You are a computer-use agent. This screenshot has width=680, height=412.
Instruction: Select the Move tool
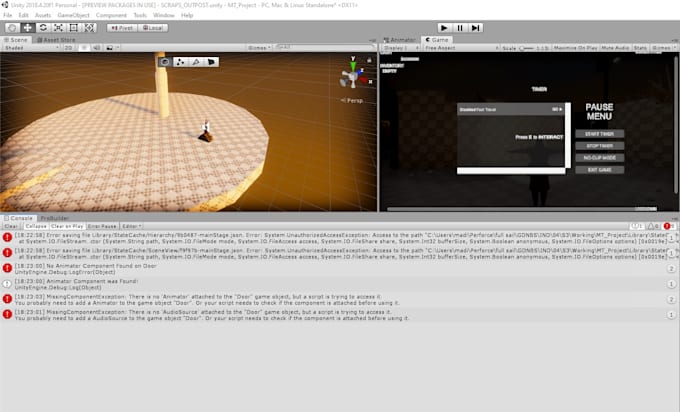pos(27,28)
